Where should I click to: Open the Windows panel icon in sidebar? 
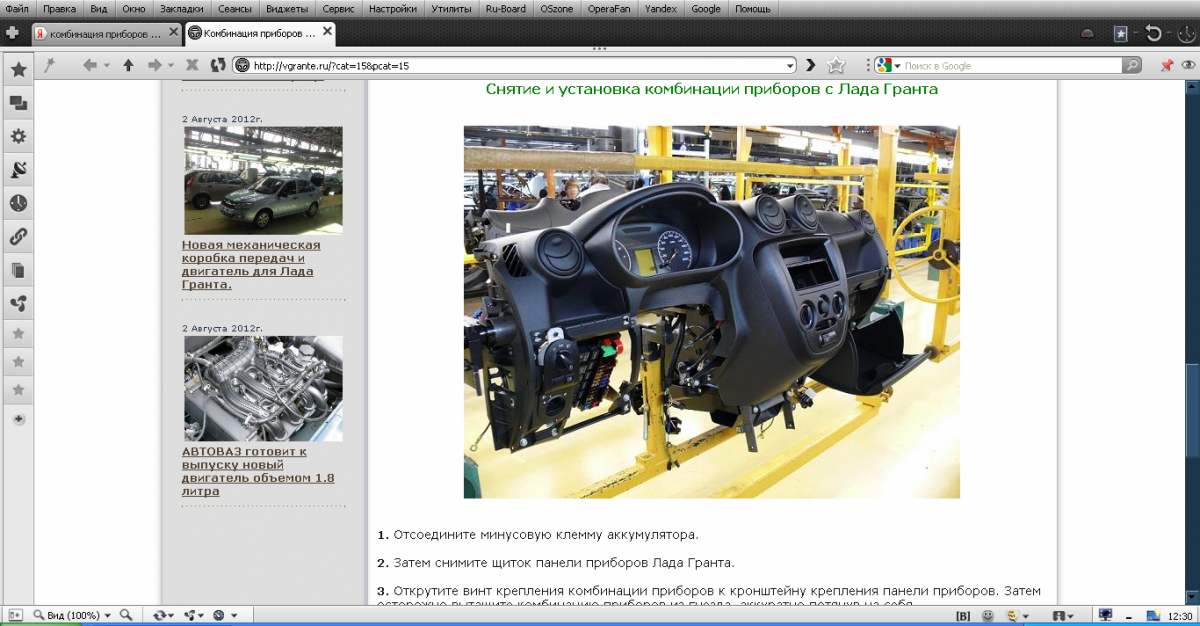18,104
